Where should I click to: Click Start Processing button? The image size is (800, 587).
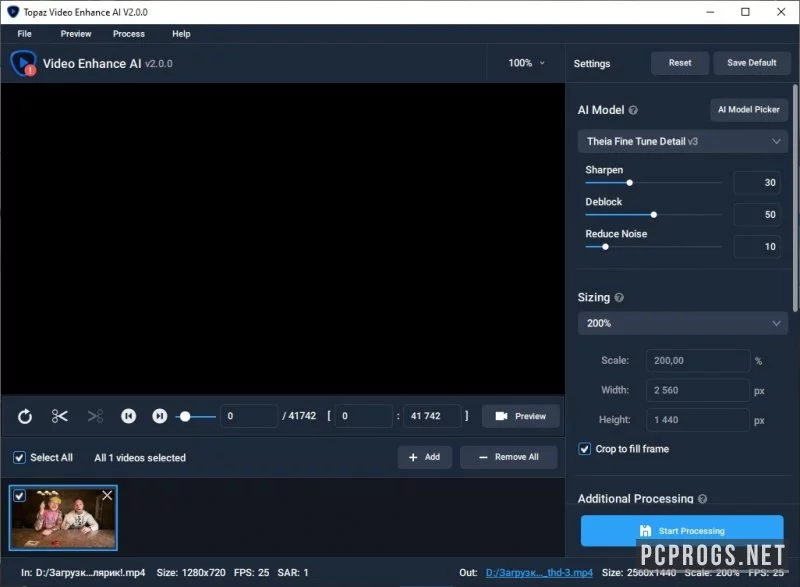682,531
